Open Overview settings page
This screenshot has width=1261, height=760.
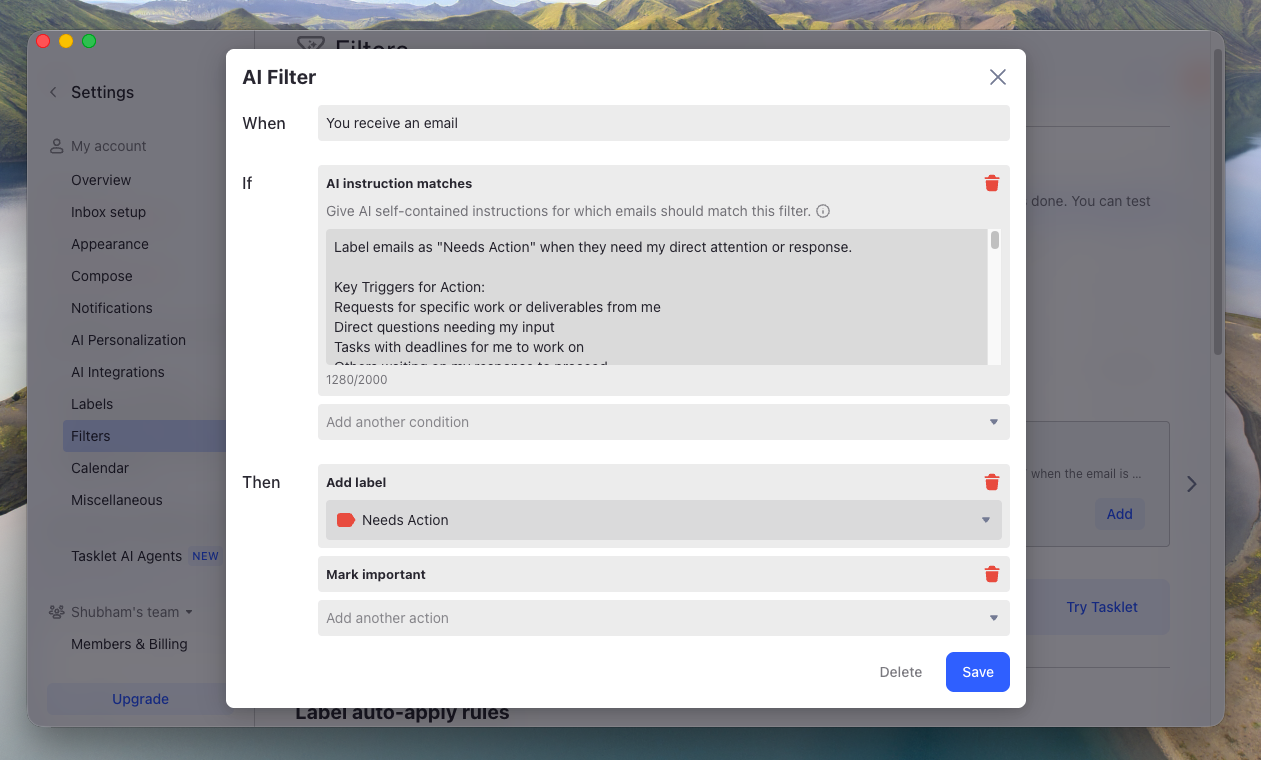101,180
